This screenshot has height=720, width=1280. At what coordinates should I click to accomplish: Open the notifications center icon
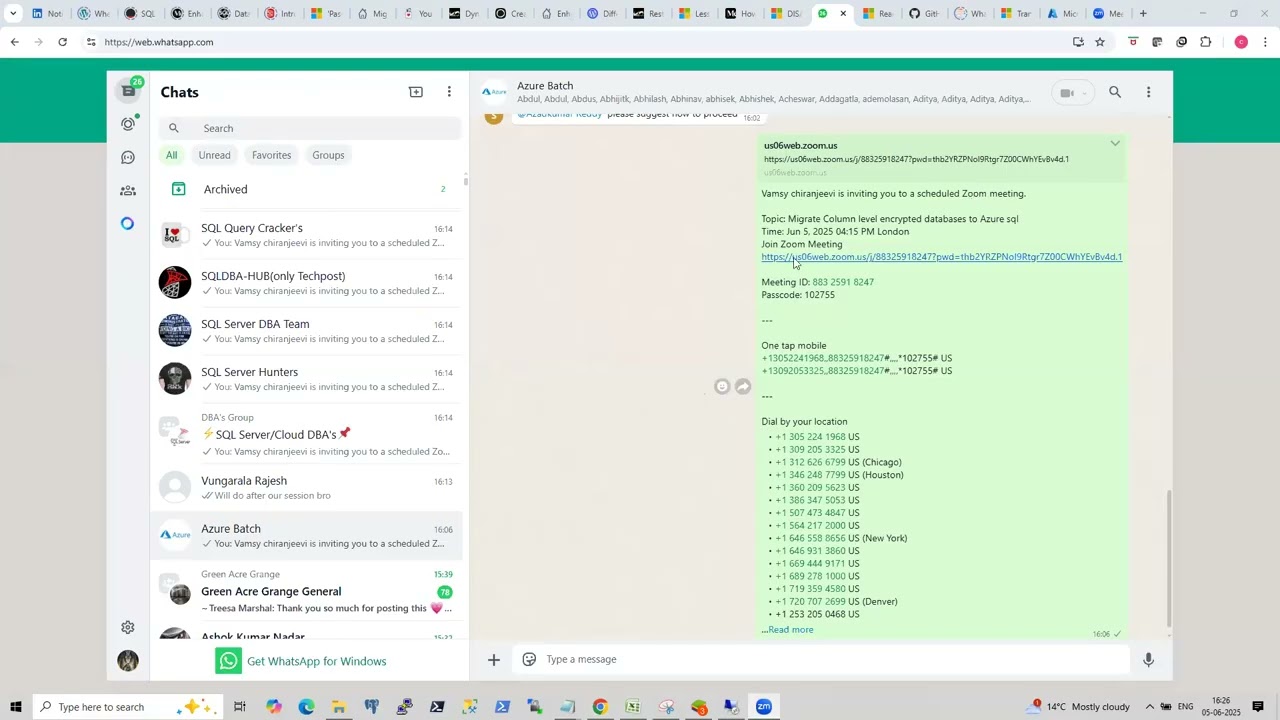pyautogui.click(x=1258, y=707)
